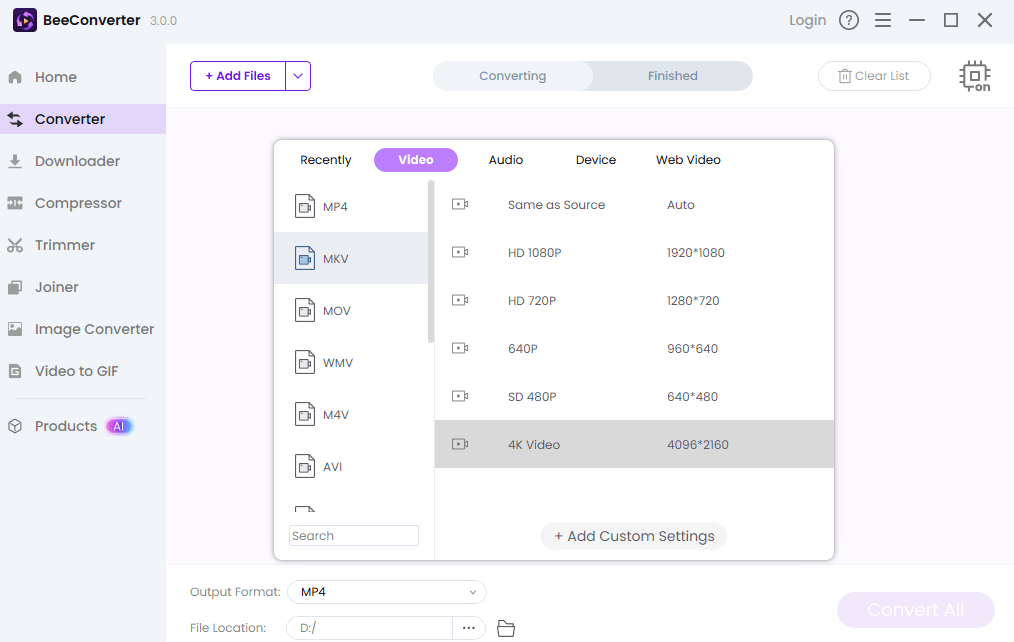1014x642 pixels.
Task: Select the HD 1080P preset label
Action: [535, 252]
